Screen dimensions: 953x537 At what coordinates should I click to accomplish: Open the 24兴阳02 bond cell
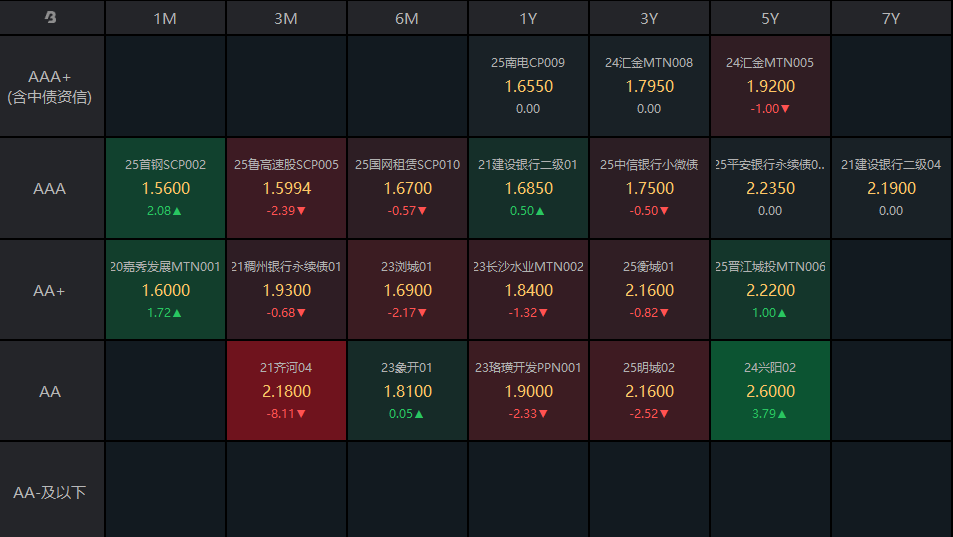[770, 391]
